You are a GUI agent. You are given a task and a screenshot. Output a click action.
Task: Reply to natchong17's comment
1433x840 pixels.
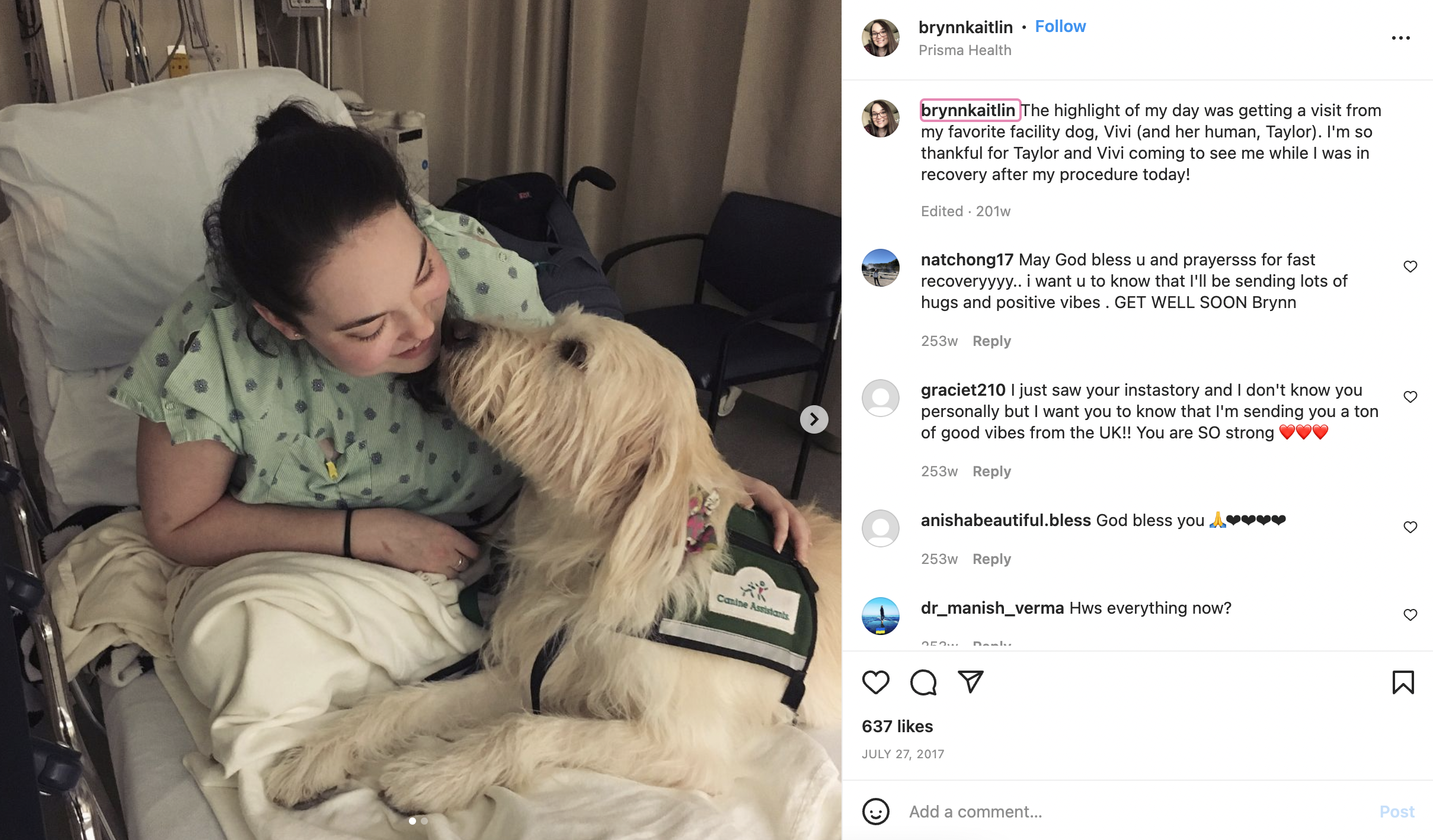(991, 341)
